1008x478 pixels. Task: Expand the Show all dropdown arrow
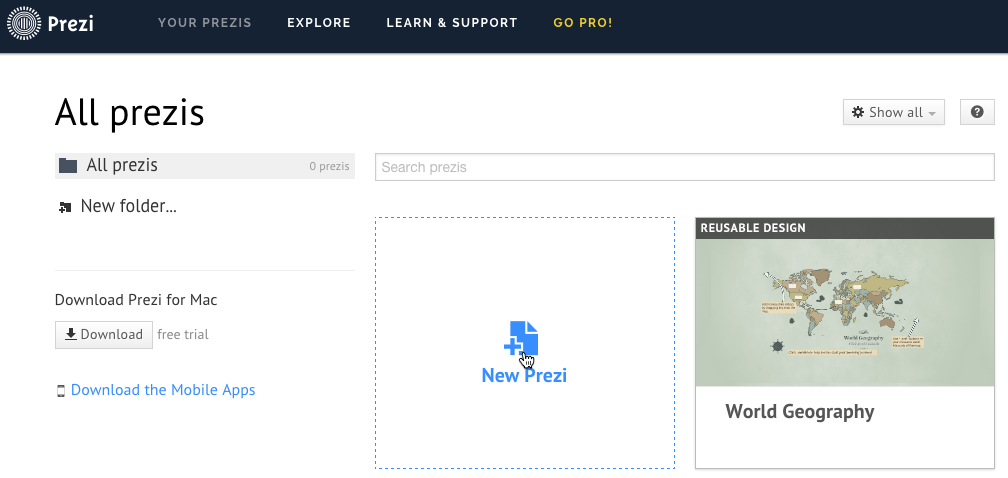[932, 114]
